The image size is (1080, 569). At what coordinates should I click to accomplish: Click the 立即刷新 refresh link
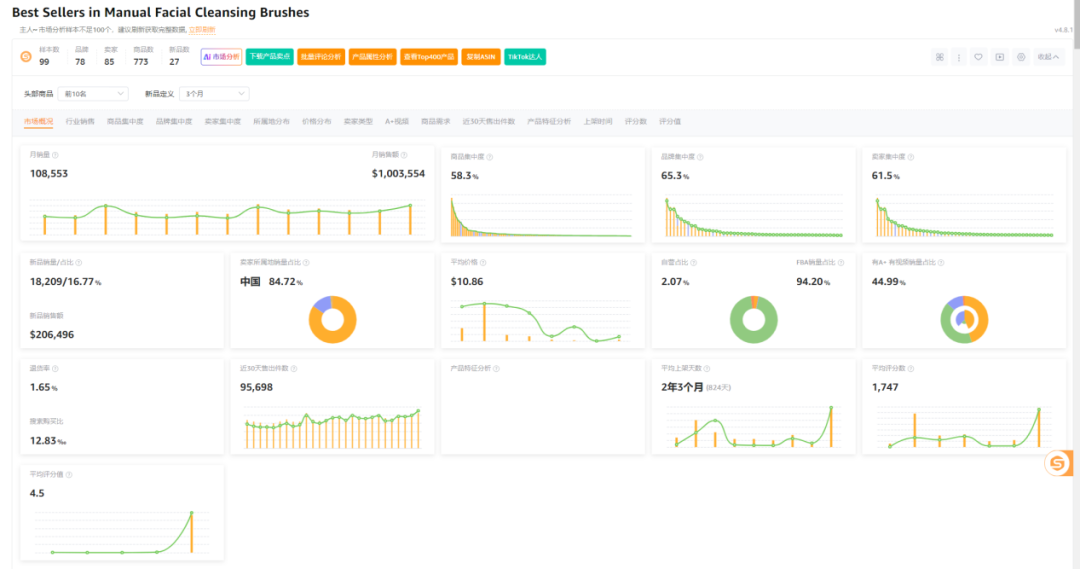click(202, 30)
